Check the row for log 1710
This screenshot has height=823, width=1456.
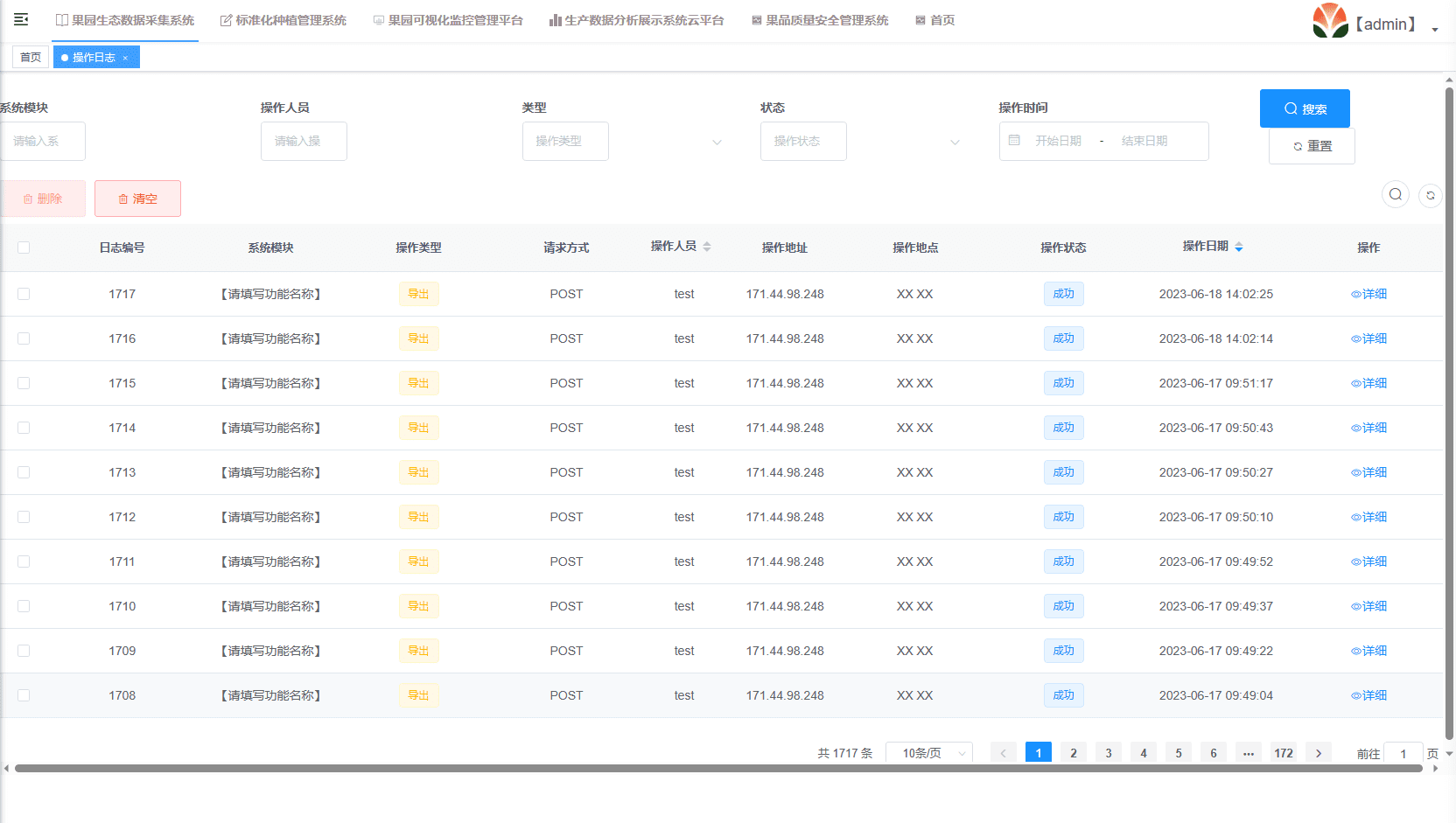pyautogui.click(x=24, y=606)
